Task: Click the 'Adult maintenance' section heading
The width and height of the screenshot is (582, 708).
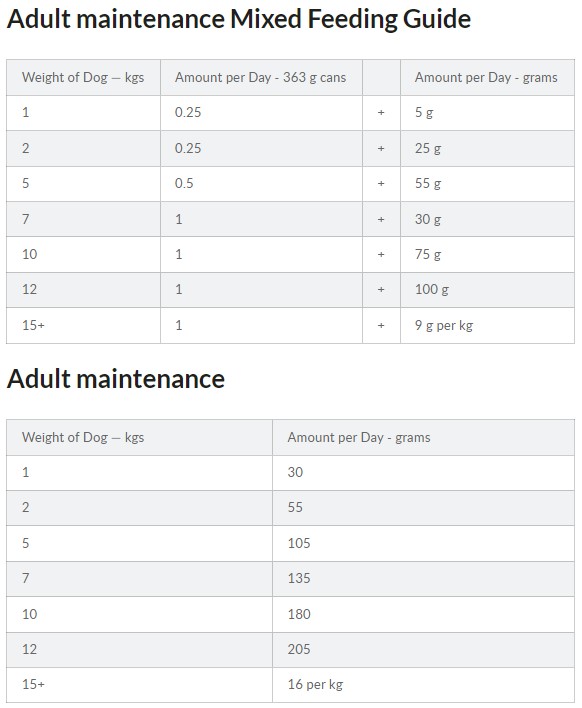Action: click(x=116, y=378)
